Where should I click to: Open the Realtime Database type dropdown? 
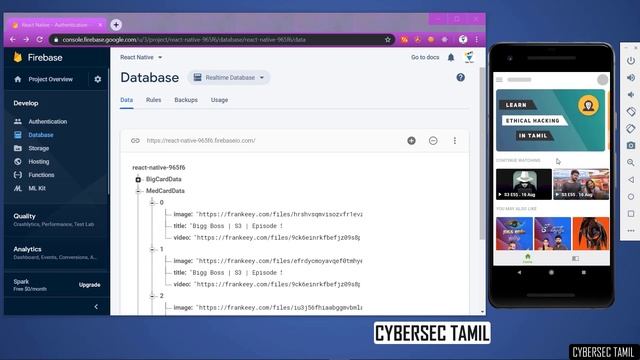(229, 78)
